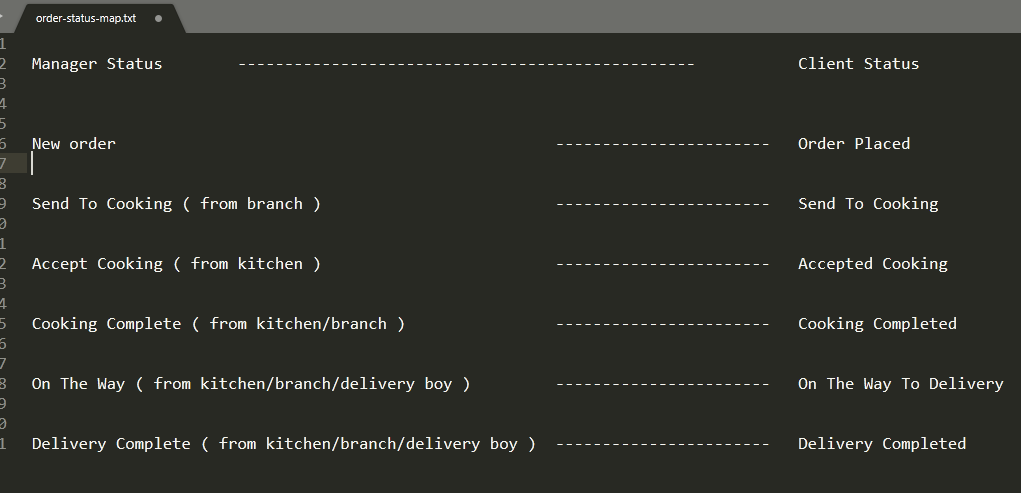Click "Cooking Complete ( from kitchen/branch )" text
Screen dimensions: 1021x493
point(218,324)
